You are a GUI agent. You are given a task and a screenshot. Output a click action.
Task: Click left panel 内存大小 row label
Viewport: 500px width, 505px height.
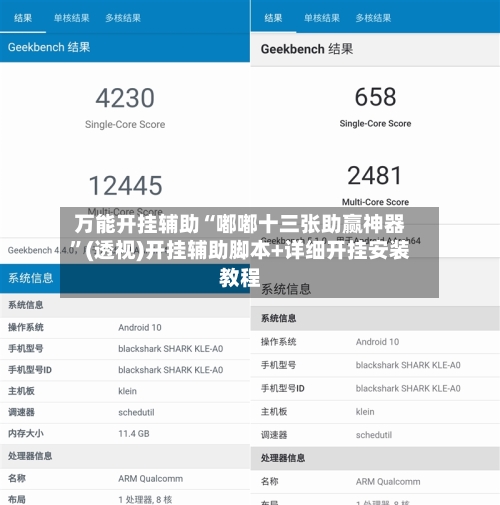26,433
